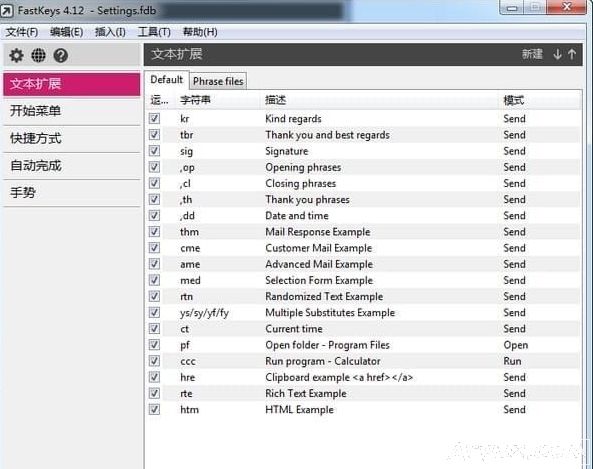Screen dimensions: 593x469
Task: Open help via question mark icon
Action: 61,56
